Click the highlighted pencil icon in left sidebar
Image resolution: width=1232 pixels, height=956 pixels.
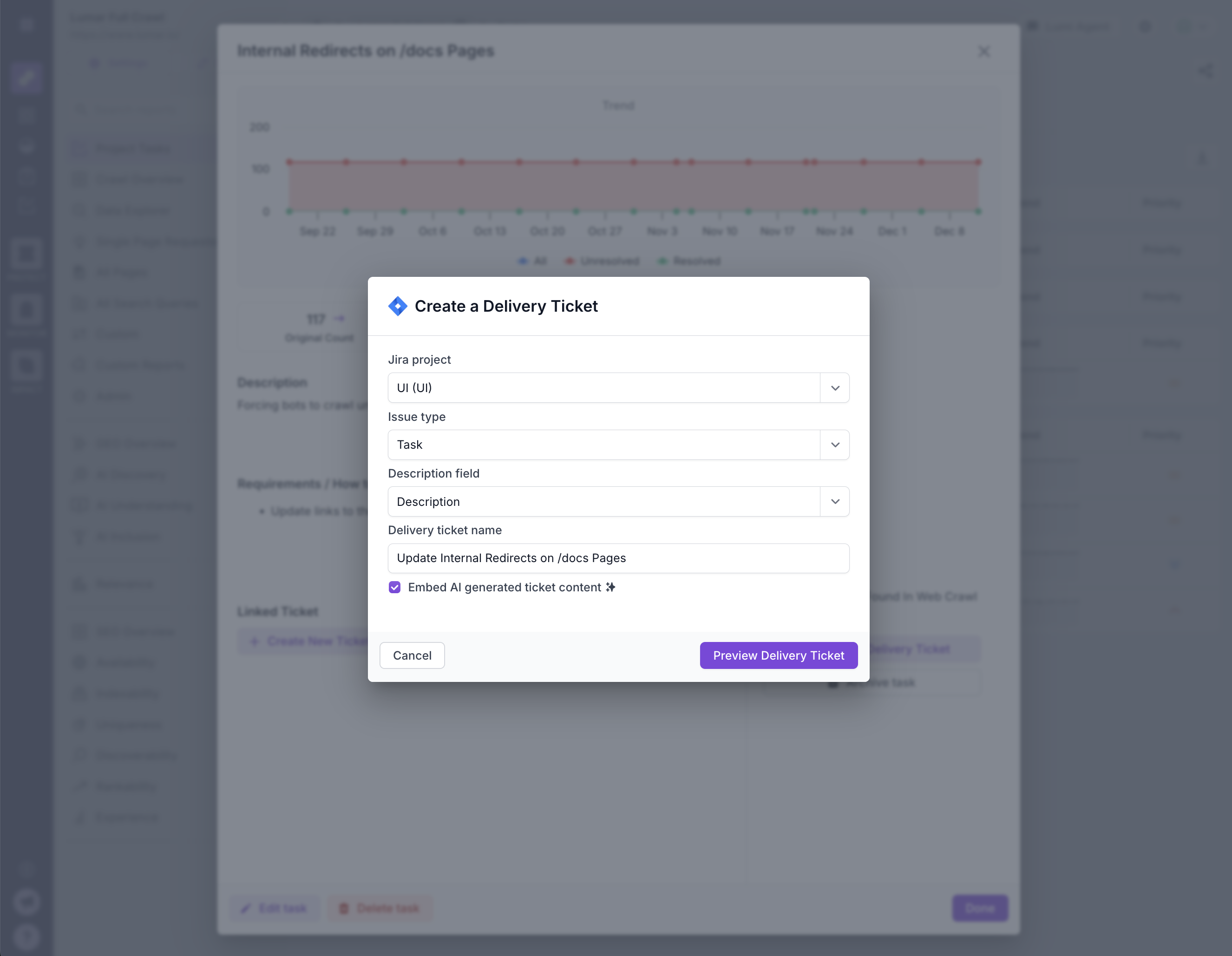tap(26, 77)
